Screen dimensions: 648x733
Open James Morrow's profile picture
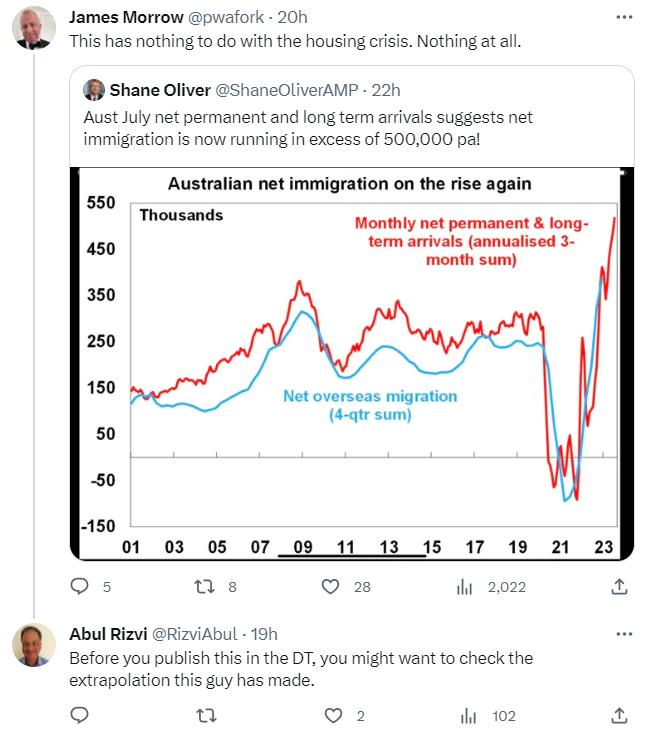33,29
